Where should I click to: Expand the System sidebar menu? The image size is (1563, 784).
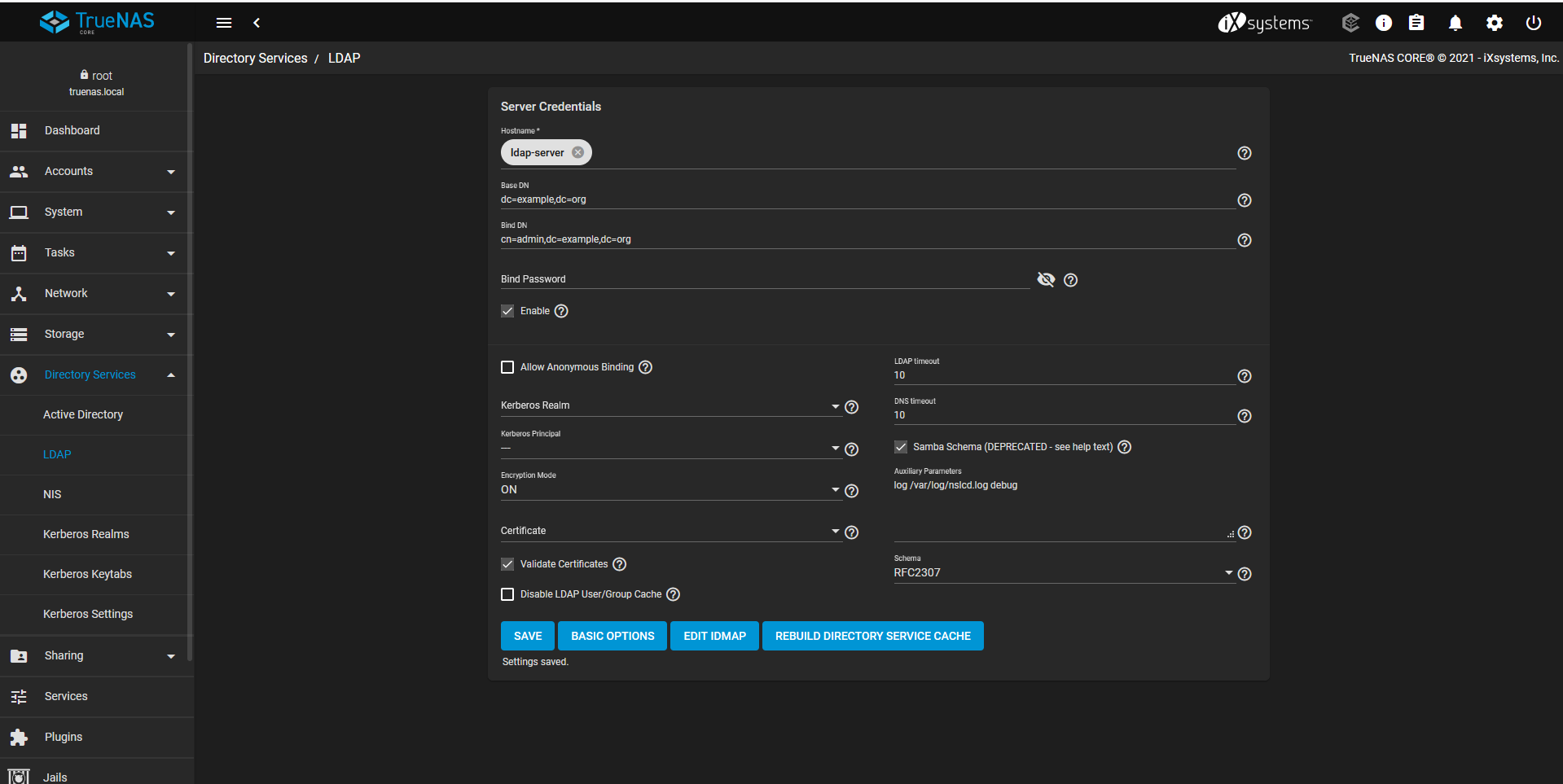[x=96, y=212]
